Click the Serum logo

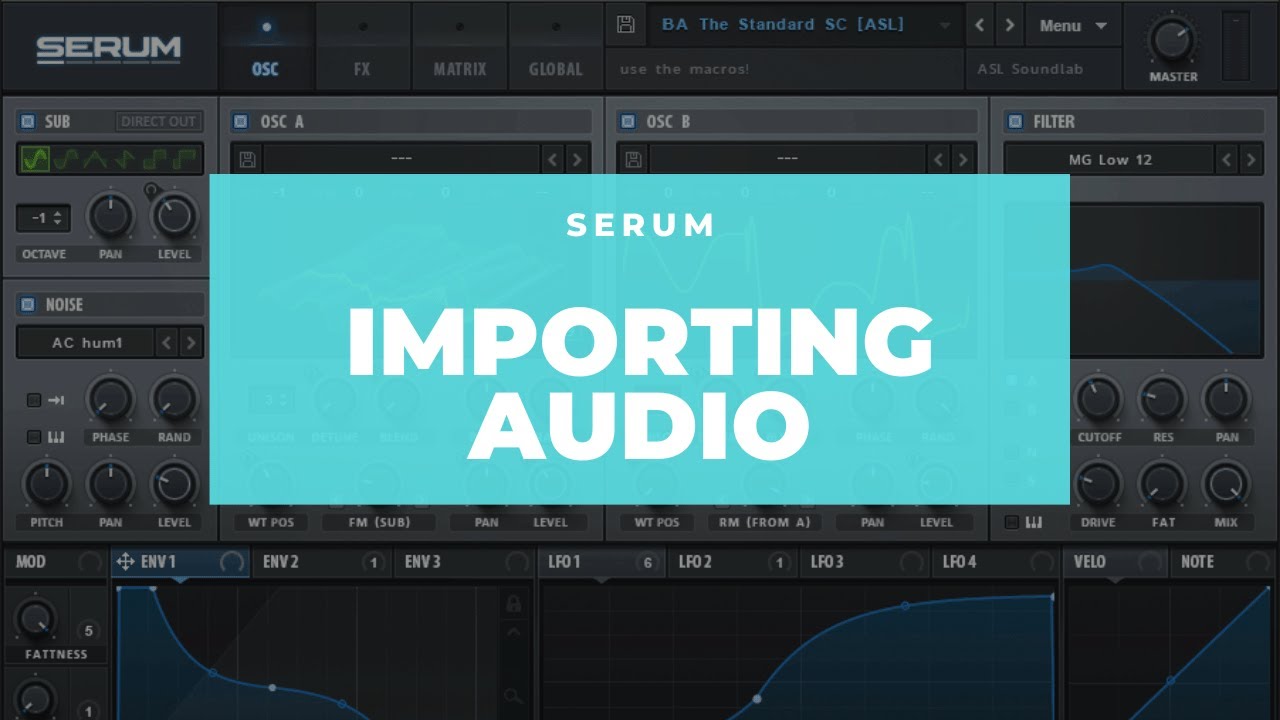(109, 48)
